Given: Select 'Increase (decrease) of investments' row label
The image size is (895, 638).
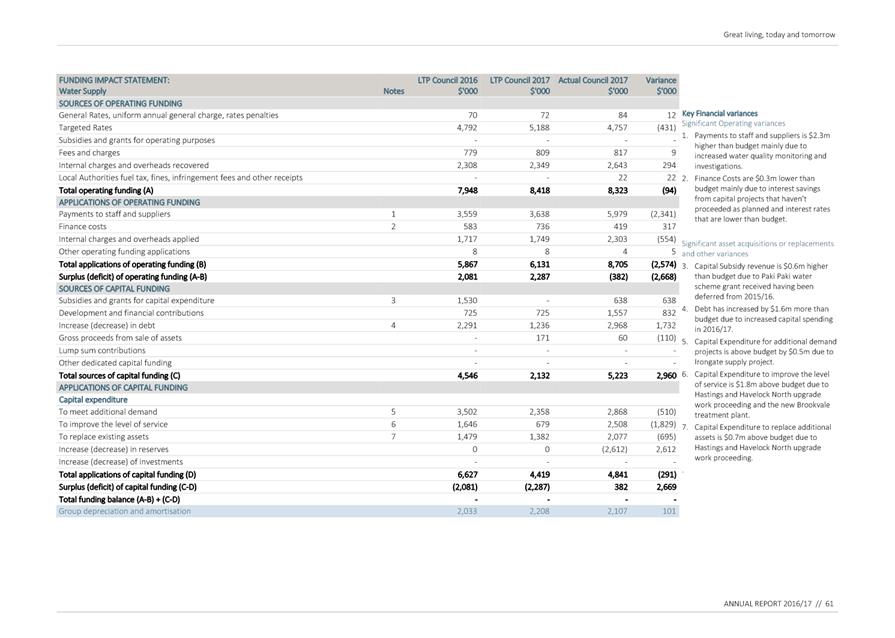Looking at the screenshot, I should [x=121, y=462].
